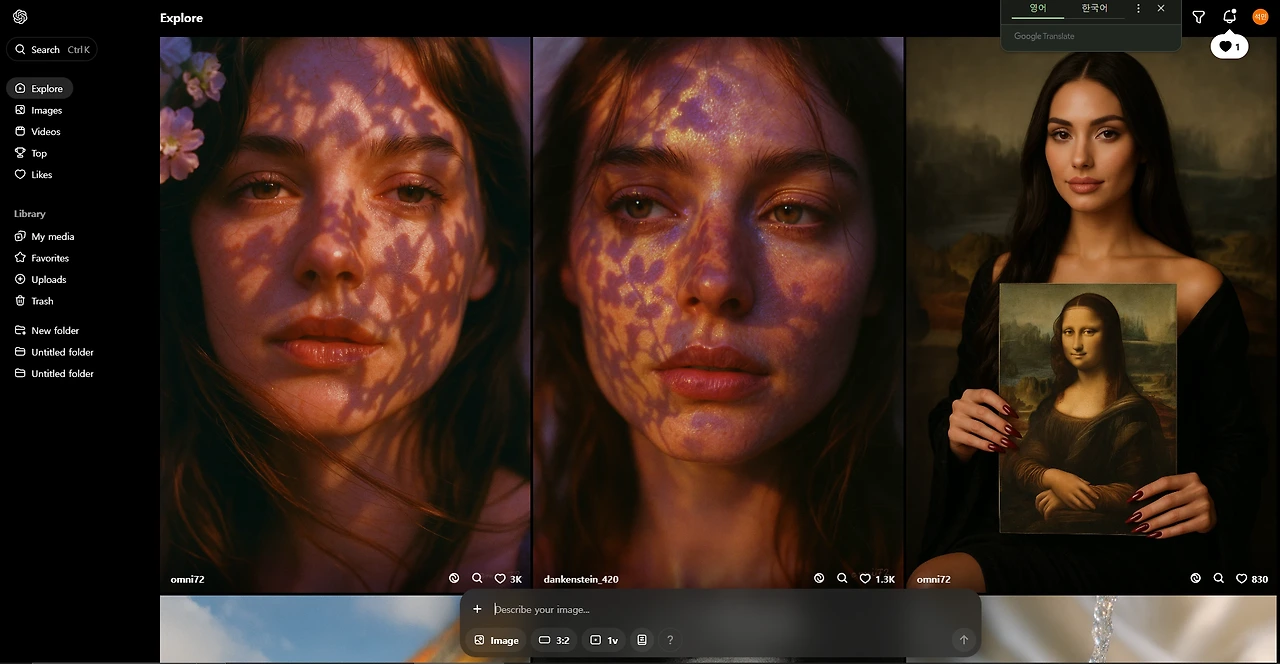This screenshot has width=1280, height=664.
Task: Click the Google Translate label
Action: click(x=1044, y=36)
